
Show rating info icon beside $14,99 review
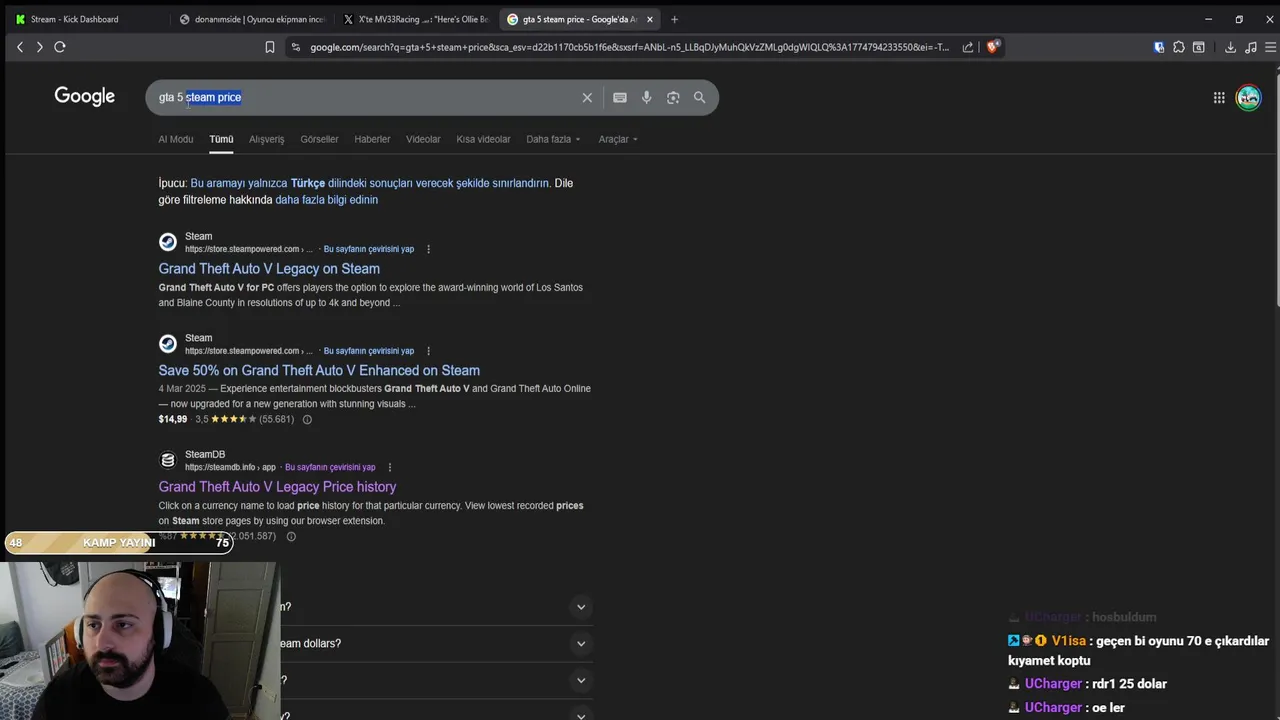307,419
